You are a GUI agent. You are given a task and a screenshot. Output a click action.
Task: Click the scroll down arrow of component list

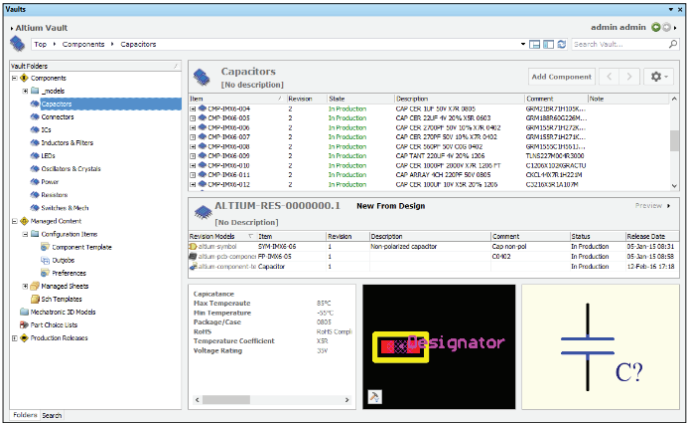[x=674, y=186]
